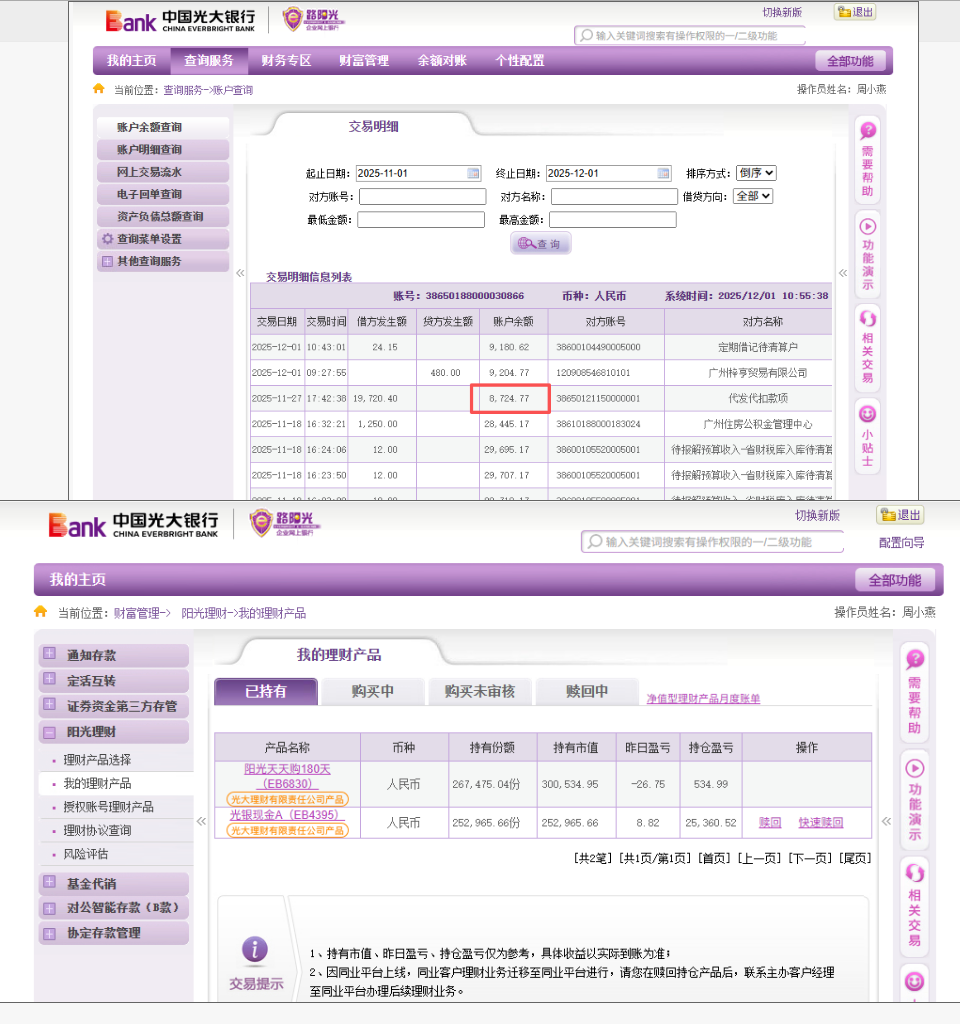Open the 净值型理财产品月度账单 link
This screenshot has width=960, height=1024.
703,699
